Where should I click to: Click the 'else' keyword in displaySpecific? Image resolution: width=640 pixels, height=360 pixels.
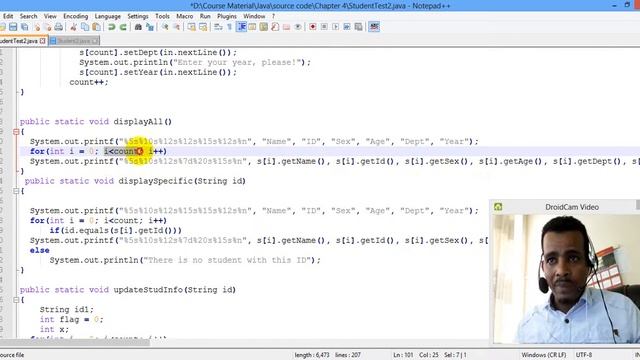[40, 250]
